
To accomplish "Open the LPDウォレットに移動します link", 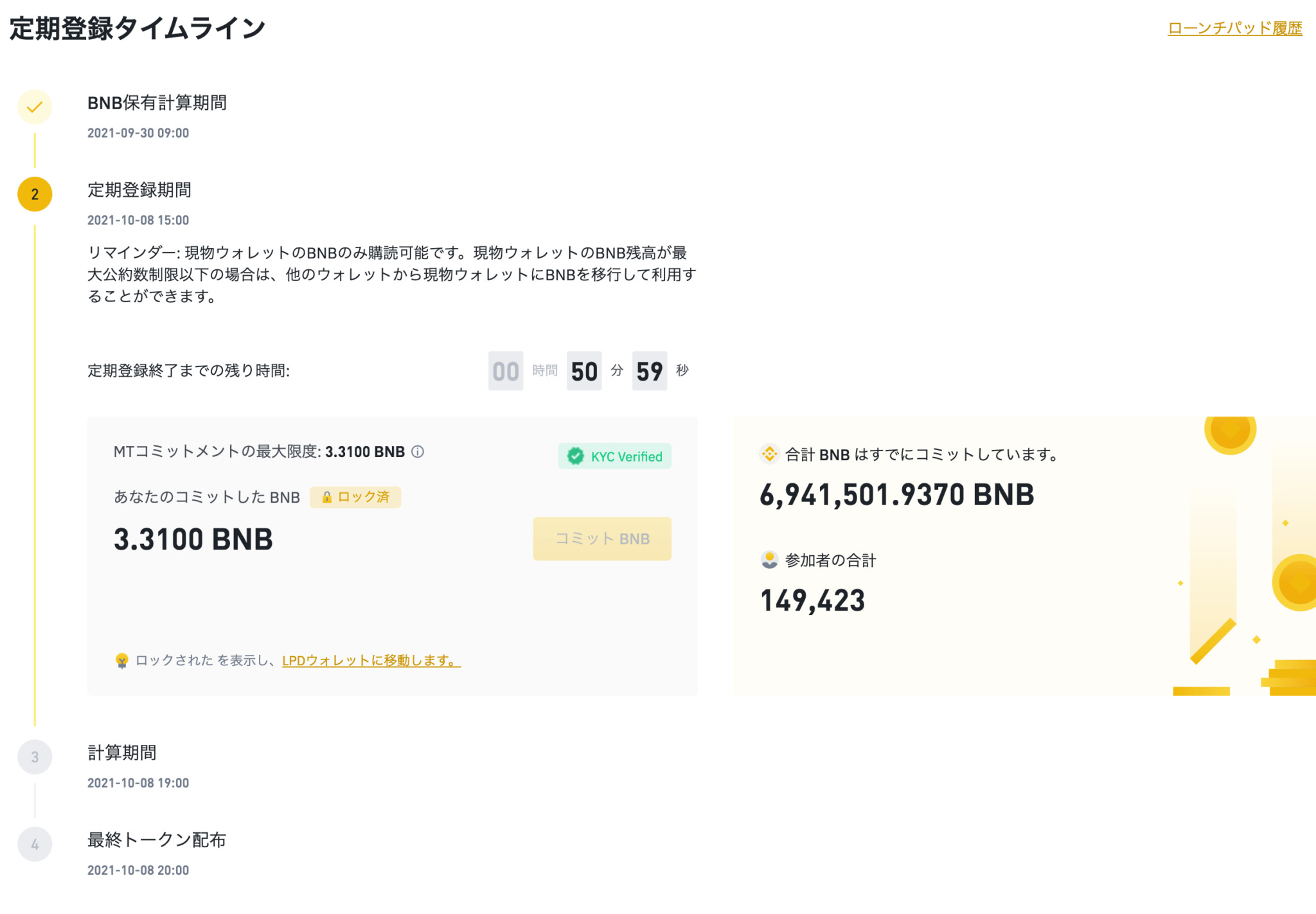I will coord(371,660).
